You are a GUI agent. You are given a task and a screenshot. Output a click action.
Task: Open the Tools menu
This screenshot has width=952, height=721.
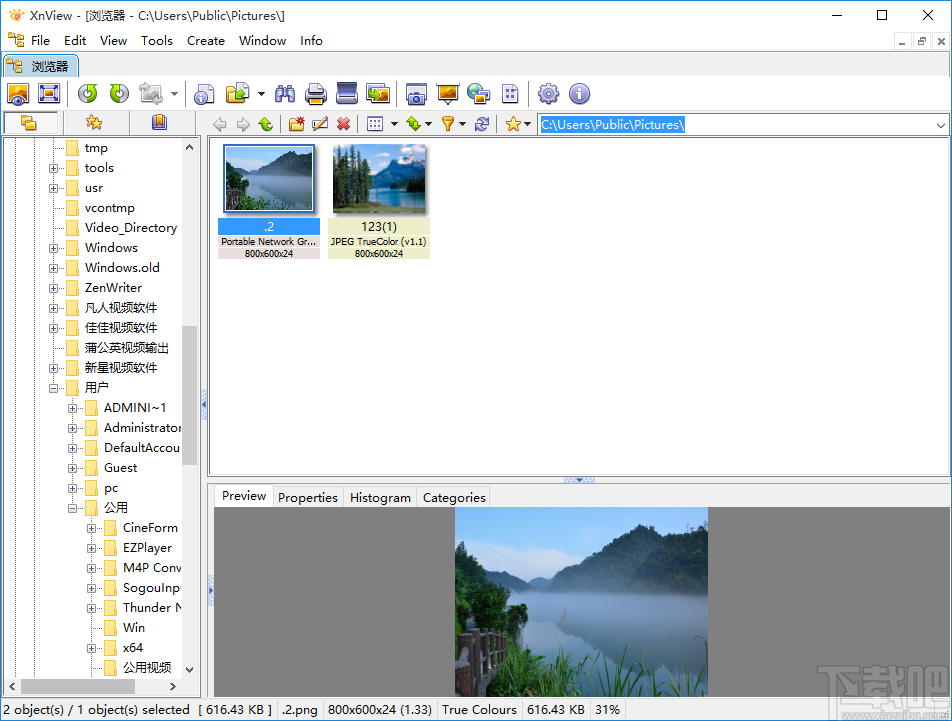pos(156,41)
